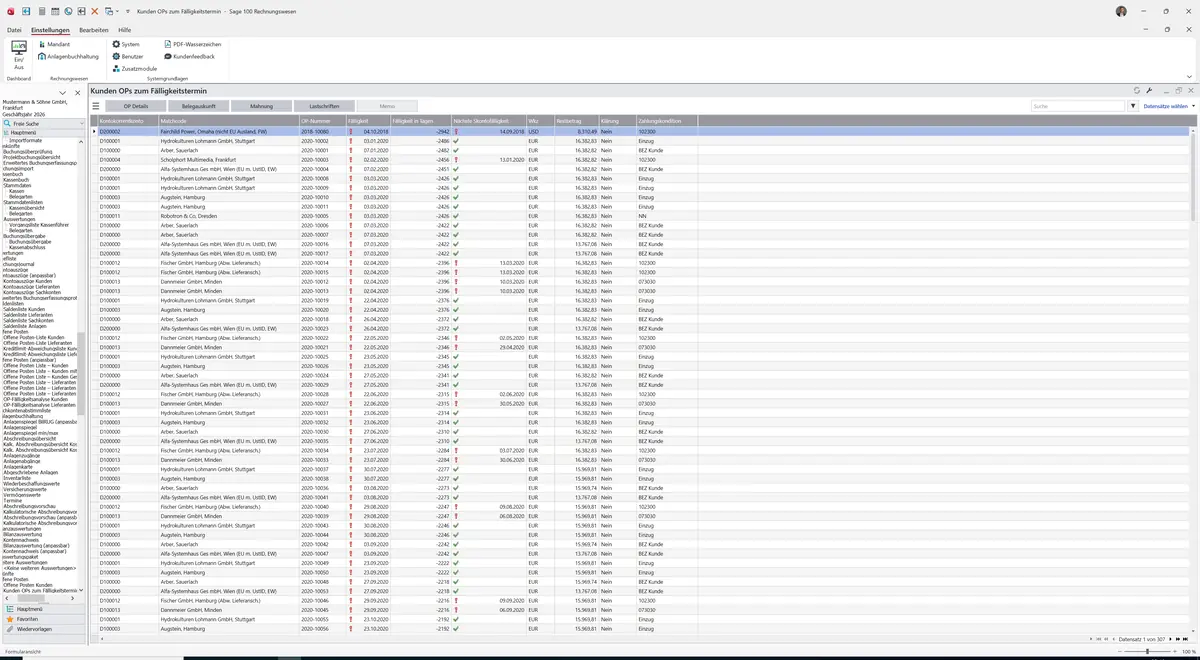Click the calculator icon in quick access toolbar
Viewport: 1200px width, 660px height.
pos(42,11)
